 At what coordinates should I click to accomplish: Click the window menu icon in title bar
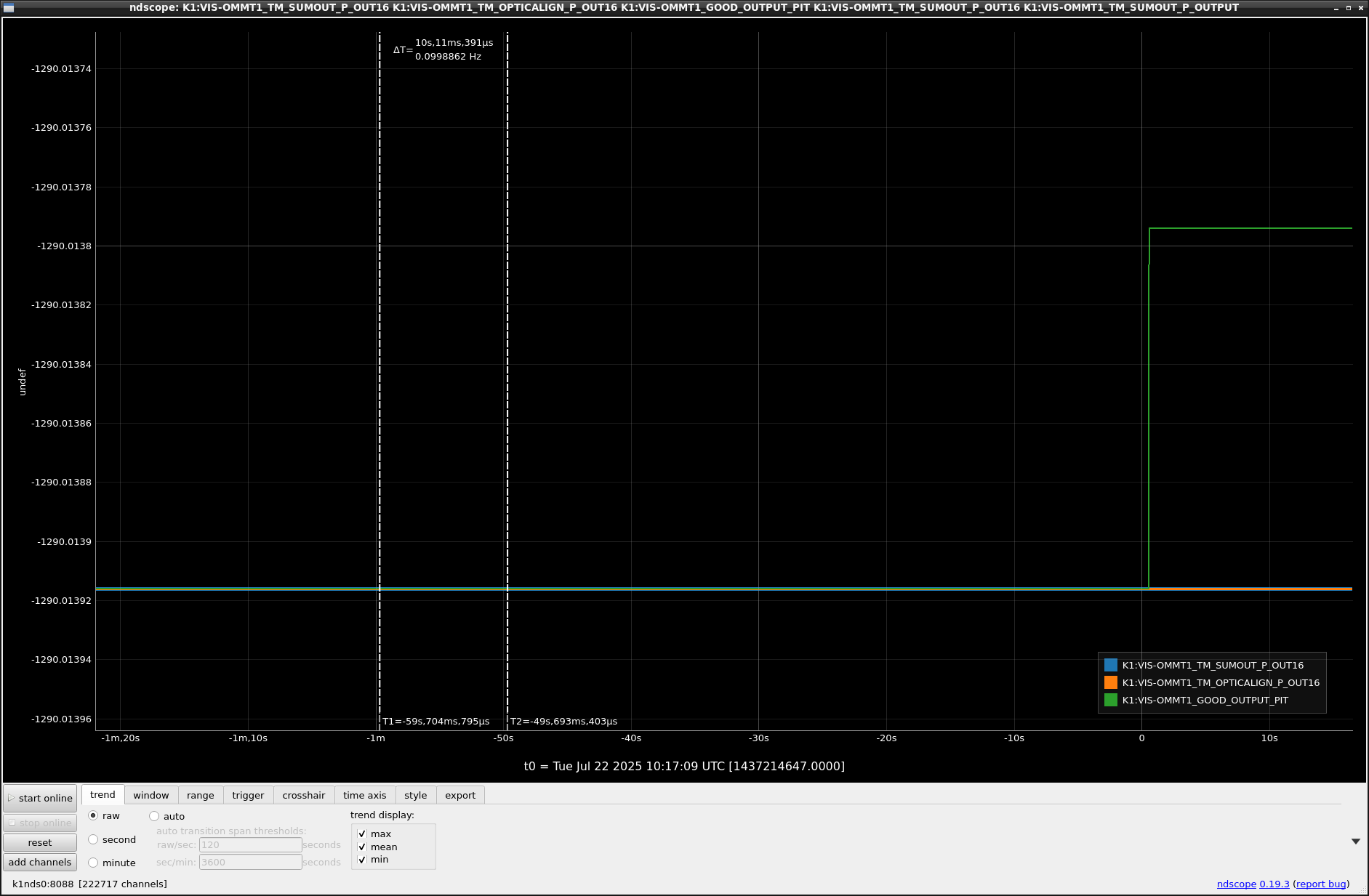coord(9,7)
